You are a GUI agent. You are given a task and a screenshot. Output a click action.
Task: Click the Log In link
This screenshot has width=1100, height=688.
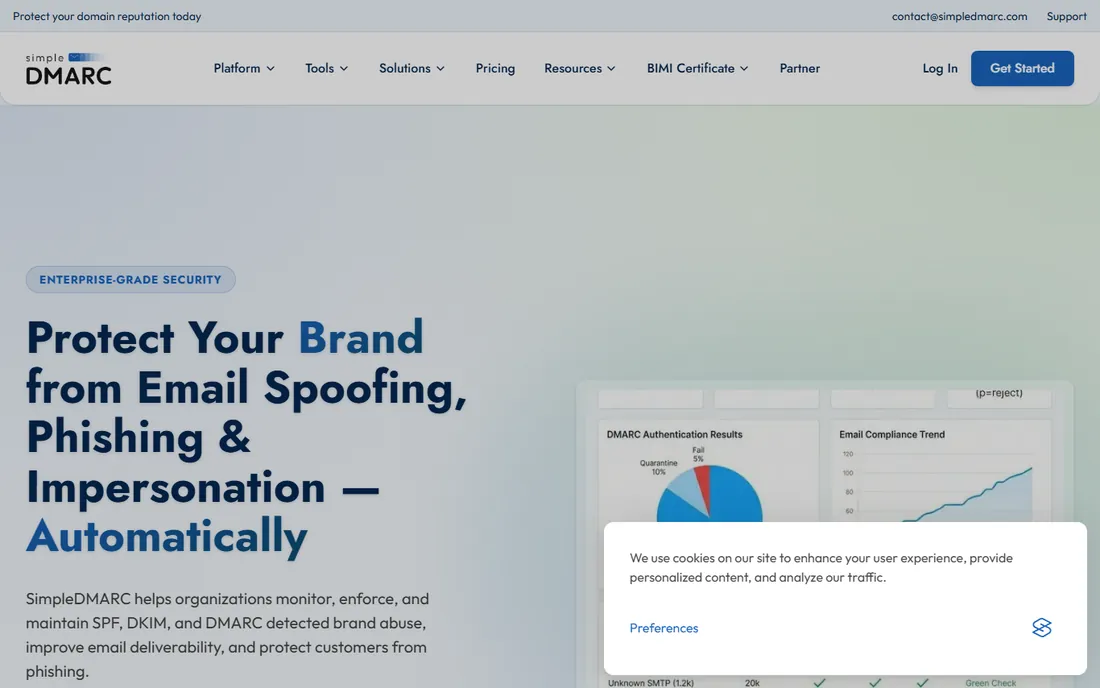tap(940, 68)
